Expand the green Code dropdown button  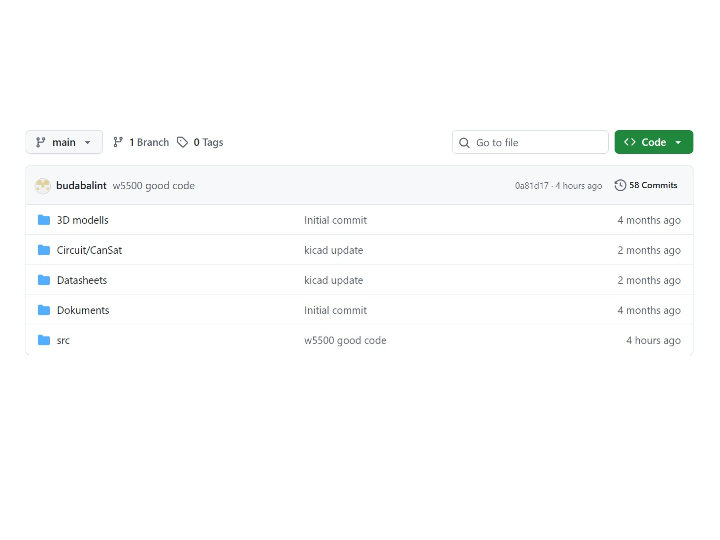pos(653,142)
